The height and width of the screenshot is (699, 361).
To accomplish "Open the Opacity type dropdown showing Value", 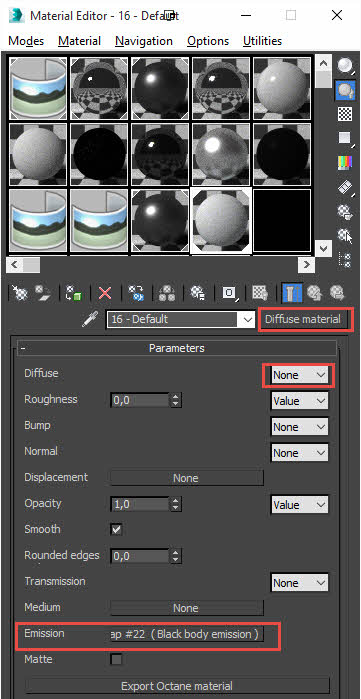I will pyautogui.click(x=299, y=505).
